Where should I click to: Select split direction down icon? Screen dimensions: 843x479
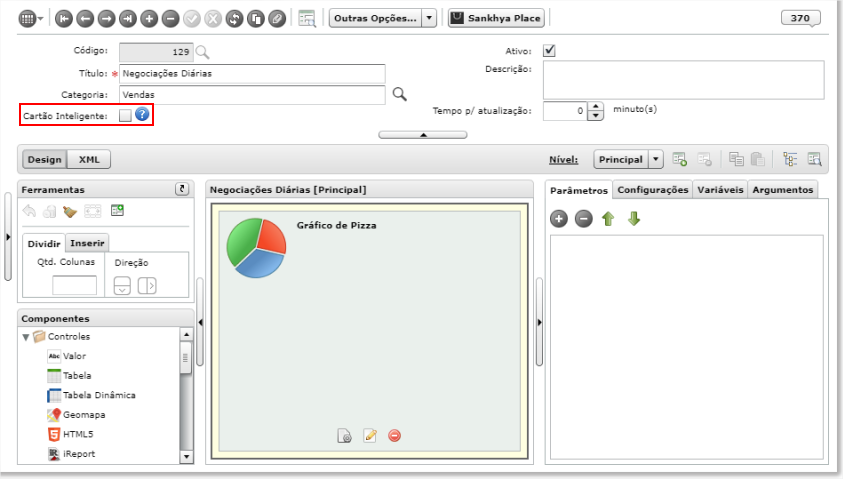click(122, 285)
